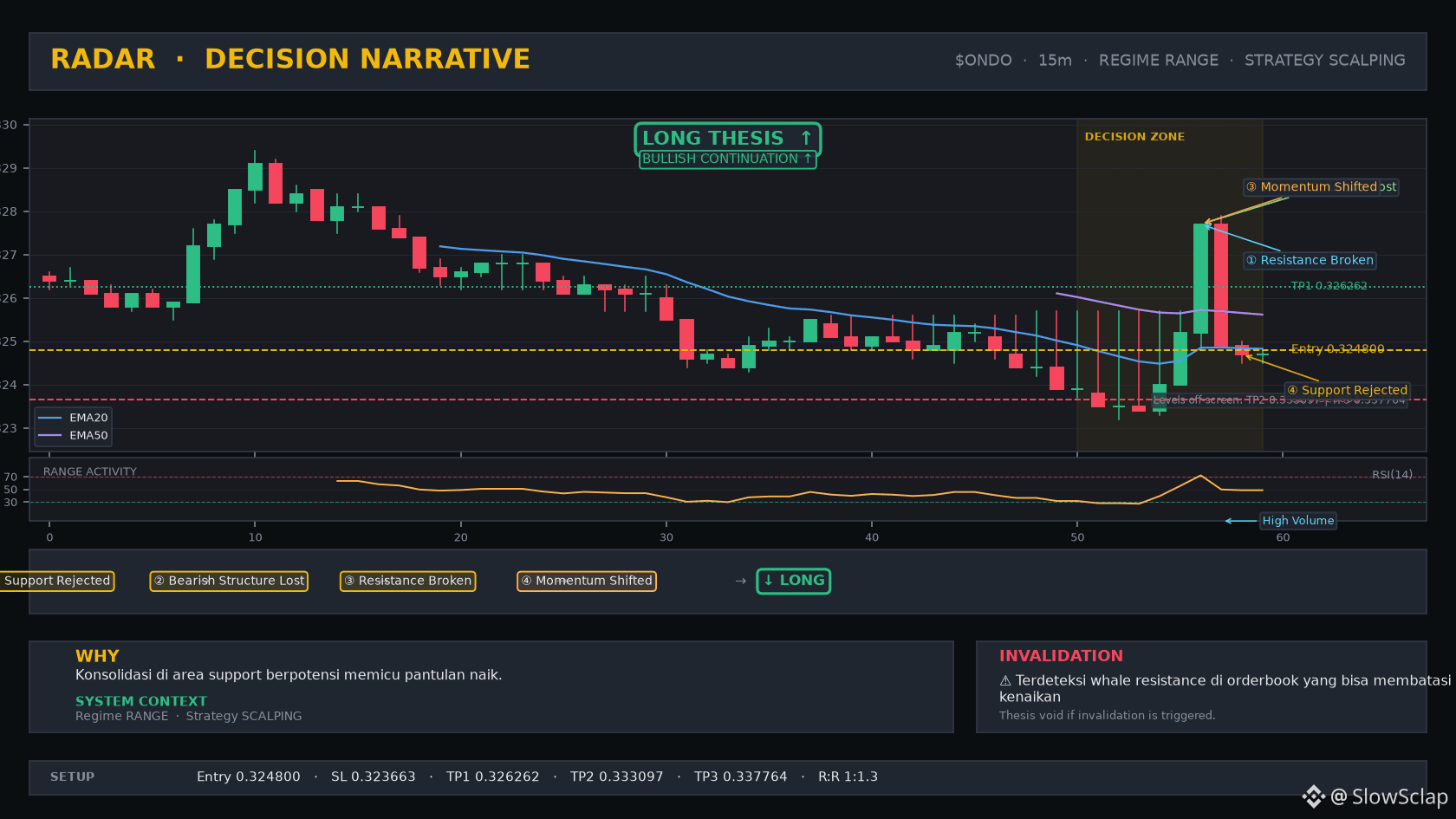Image resolution: width=1456 pixels, height=819 pixels.
Task: Click the High Volume annotation label
Action: [1297, 521]
